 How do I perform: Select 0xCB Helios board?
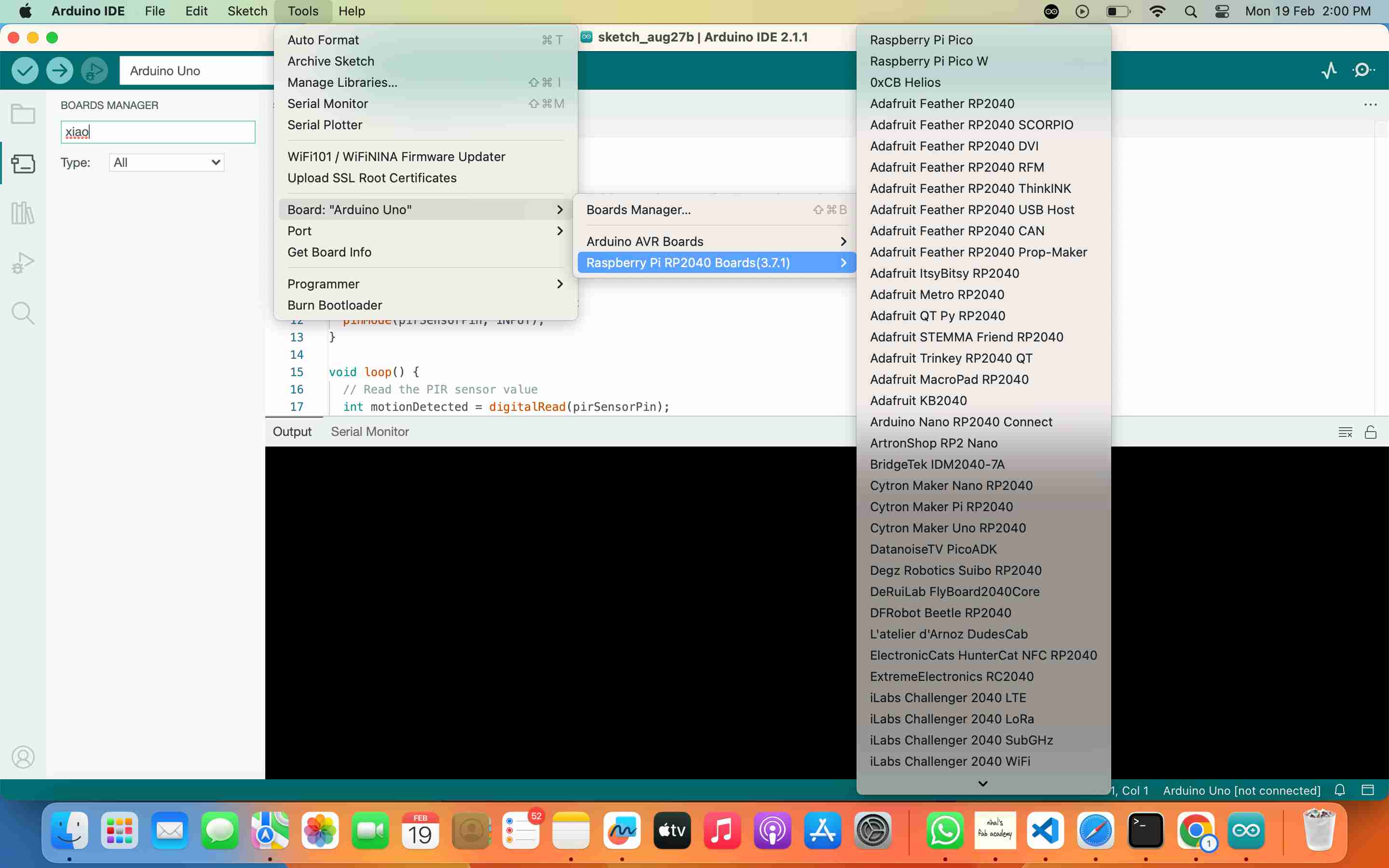pyautogui.click(x=983, y=82)
